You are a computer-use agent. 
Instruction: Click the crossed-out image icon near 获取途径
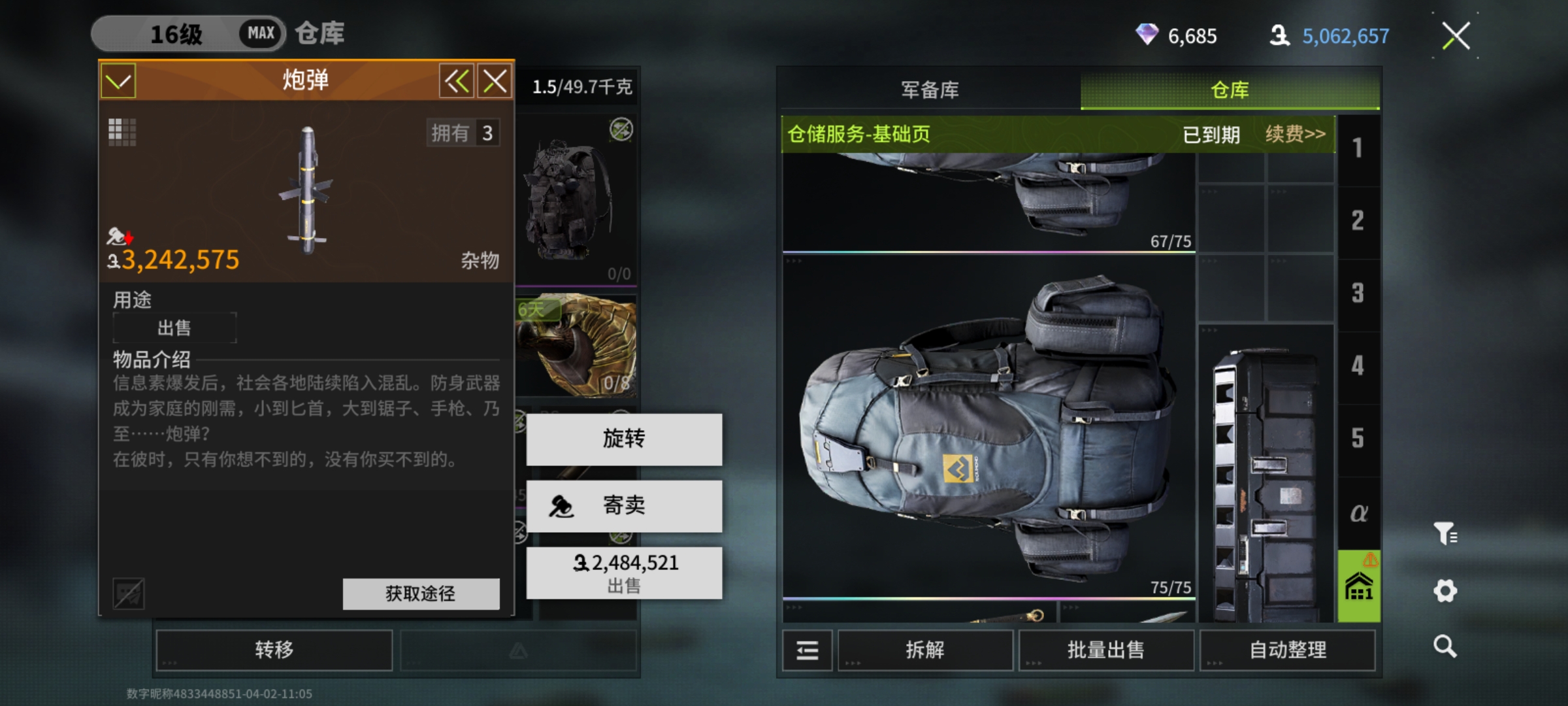click(128, 594)
